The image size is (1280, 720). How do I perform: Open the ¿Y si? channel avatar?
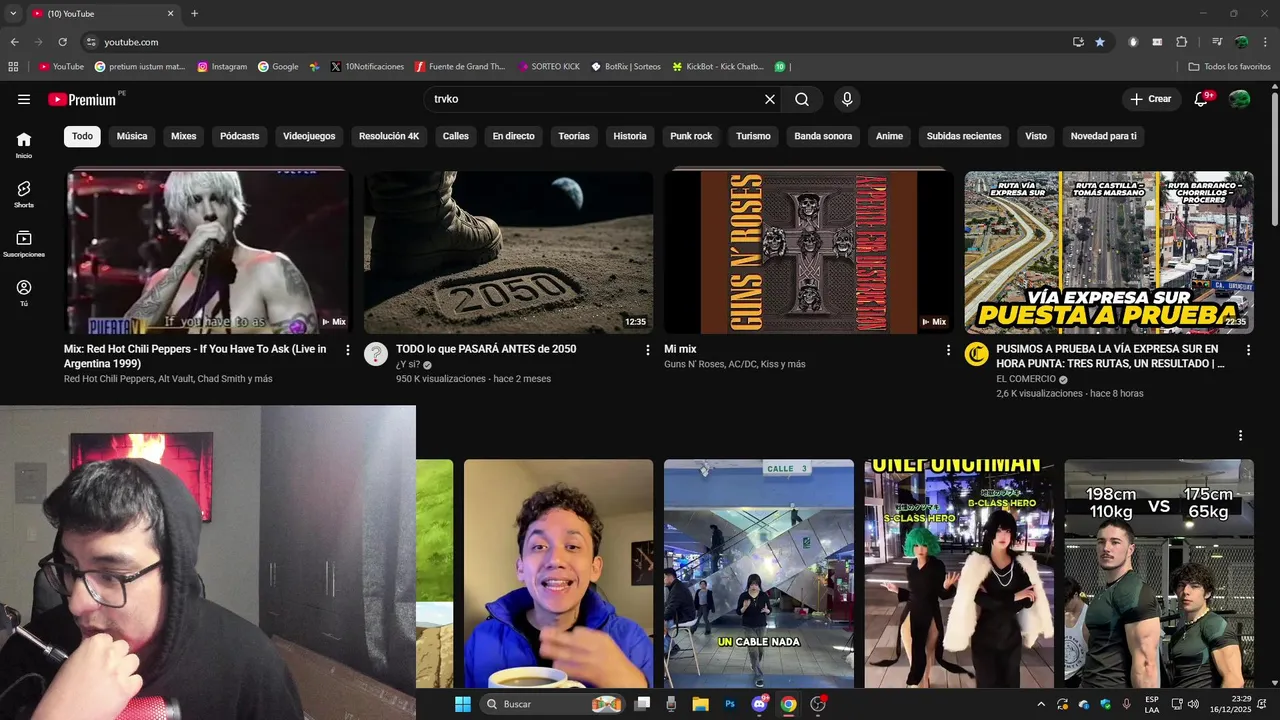(x=376, y=354)
